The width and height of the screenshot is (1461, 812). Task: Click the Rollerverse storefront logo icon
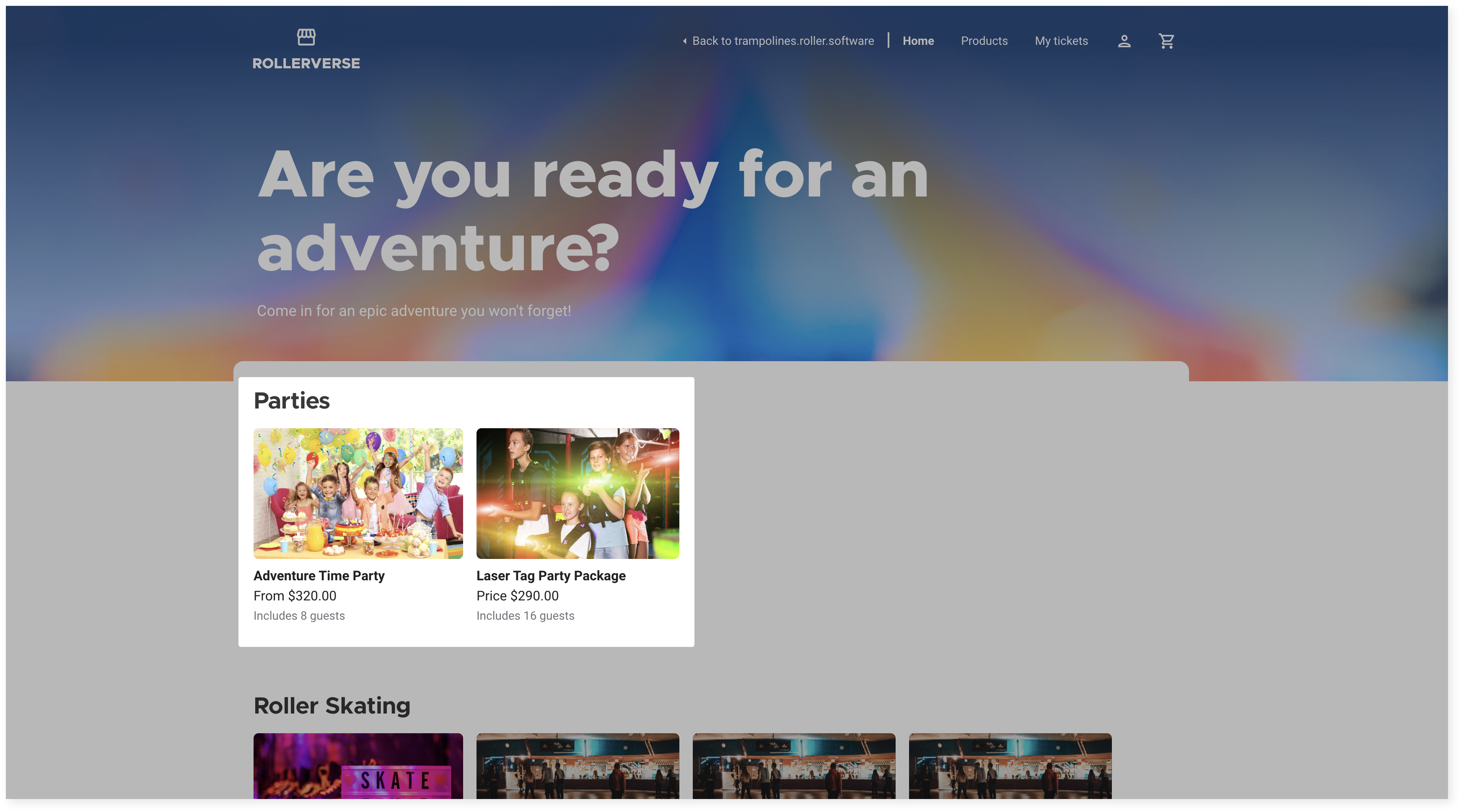pyautogui.click(x=306, y=37)
